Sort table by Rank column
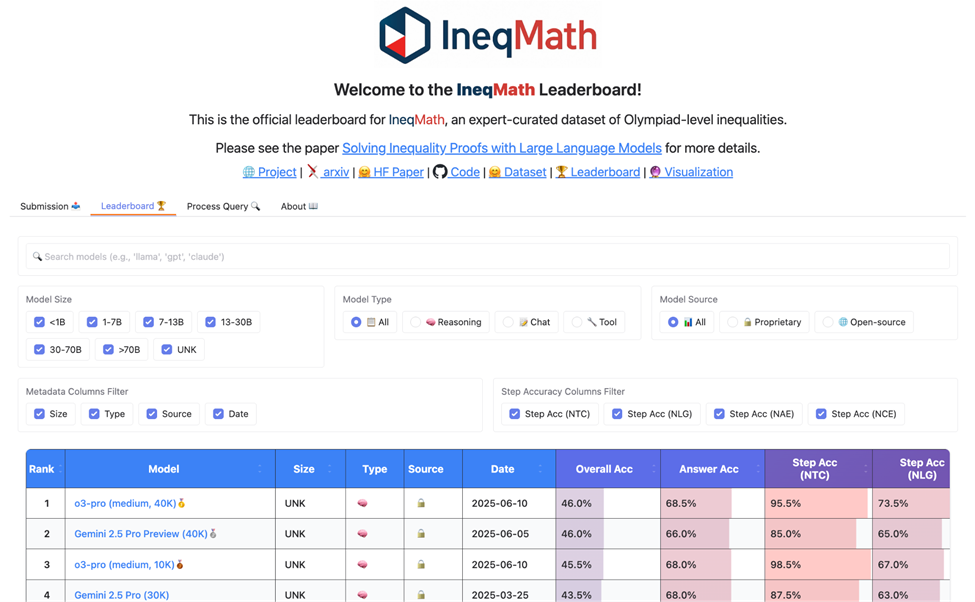The image size is (975, 602). coord(45,469)
